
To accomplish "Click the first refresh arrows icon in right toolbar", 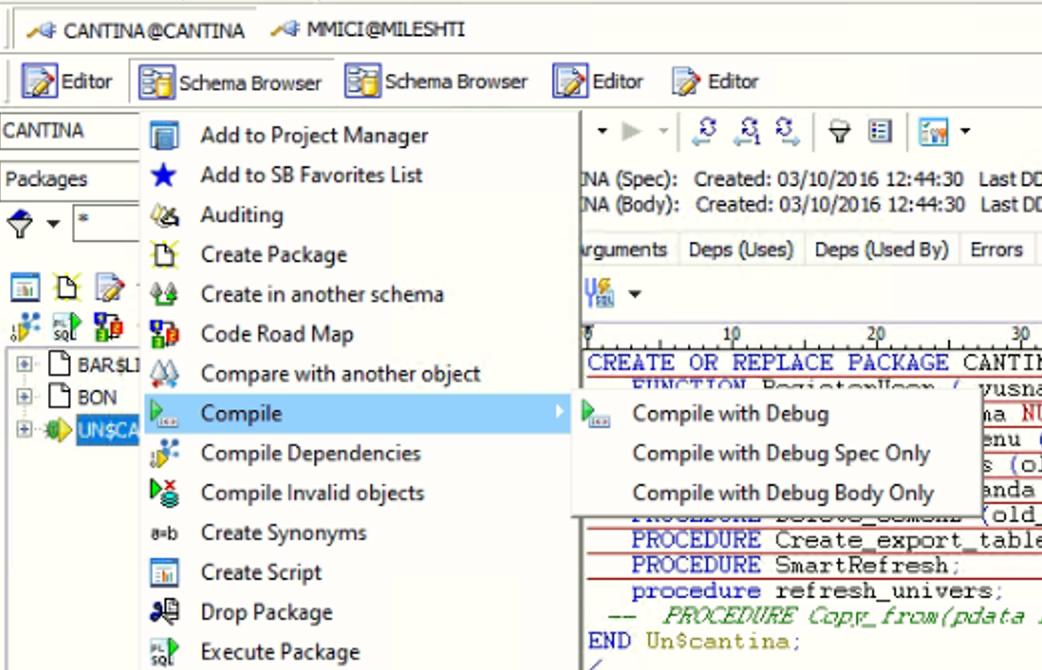I will click(705, 131).
